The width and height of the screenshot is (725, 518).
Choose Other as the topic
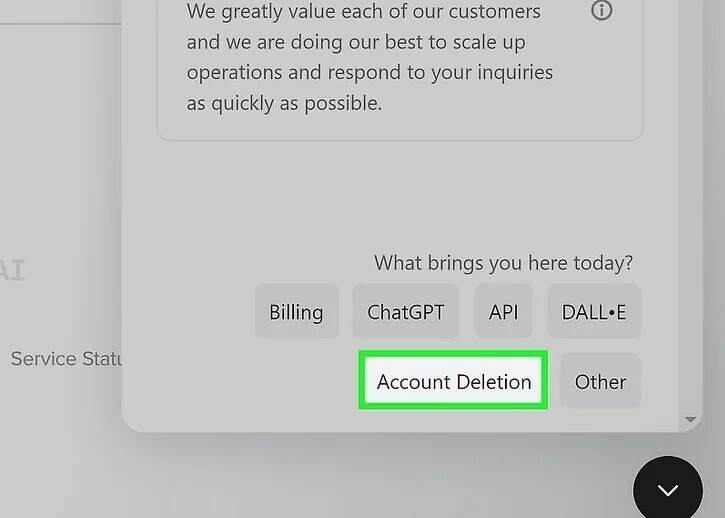tap(600, 382)
